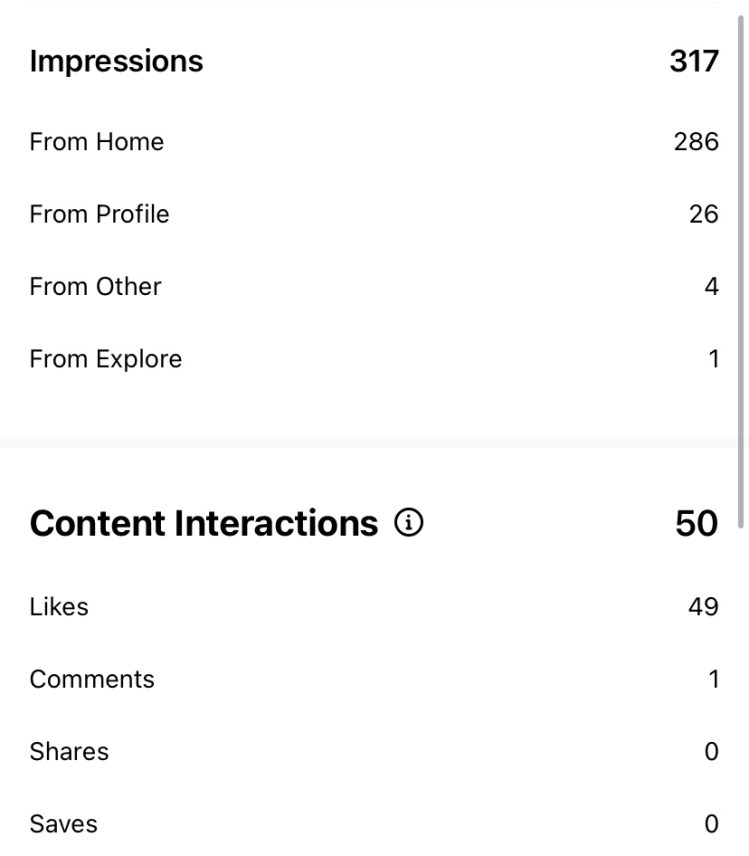Tap the Comments count value
The height and width of the screenshot is (856, 749).
713,679
